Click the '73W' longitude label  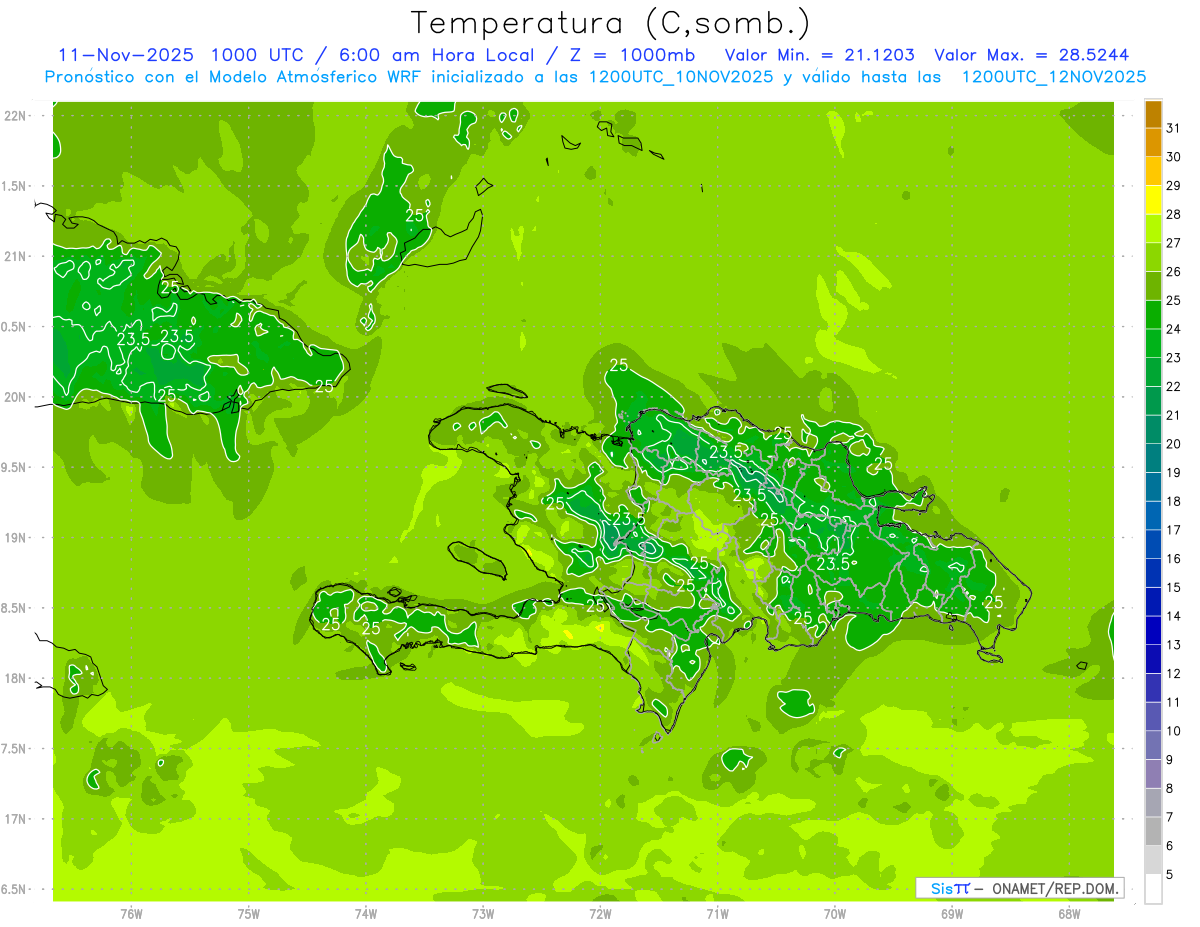(x=483, y=914)
